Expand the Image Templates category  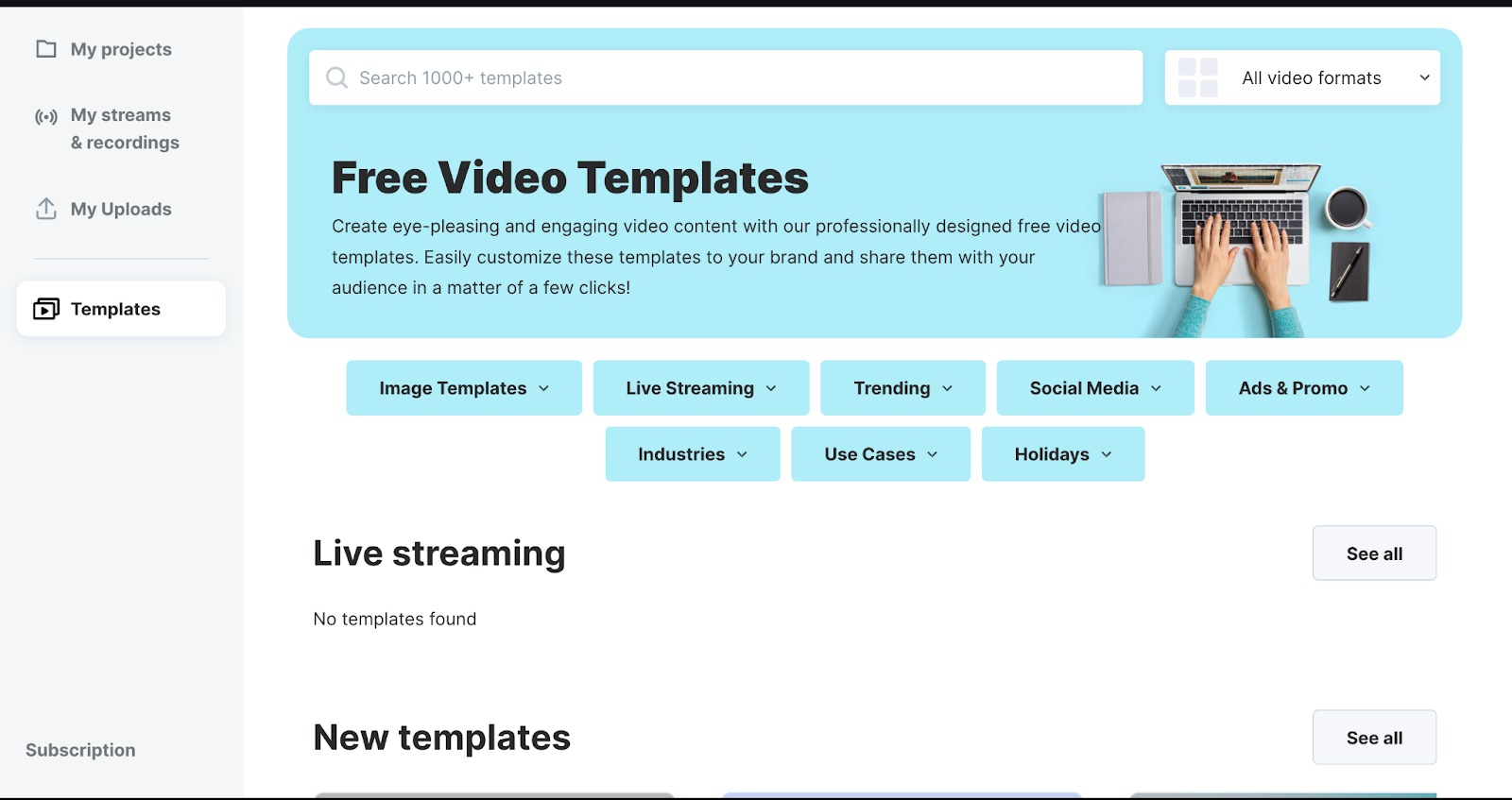point(463,388)
